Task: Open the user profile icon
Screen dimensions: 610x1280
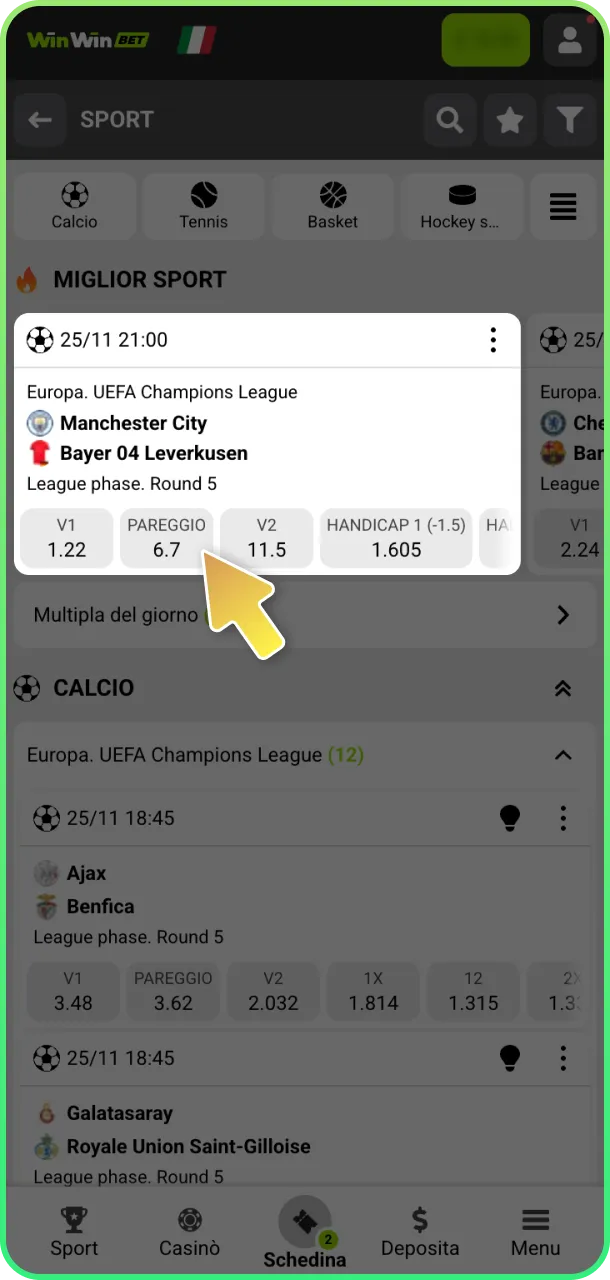Action: tap(570, 40)
